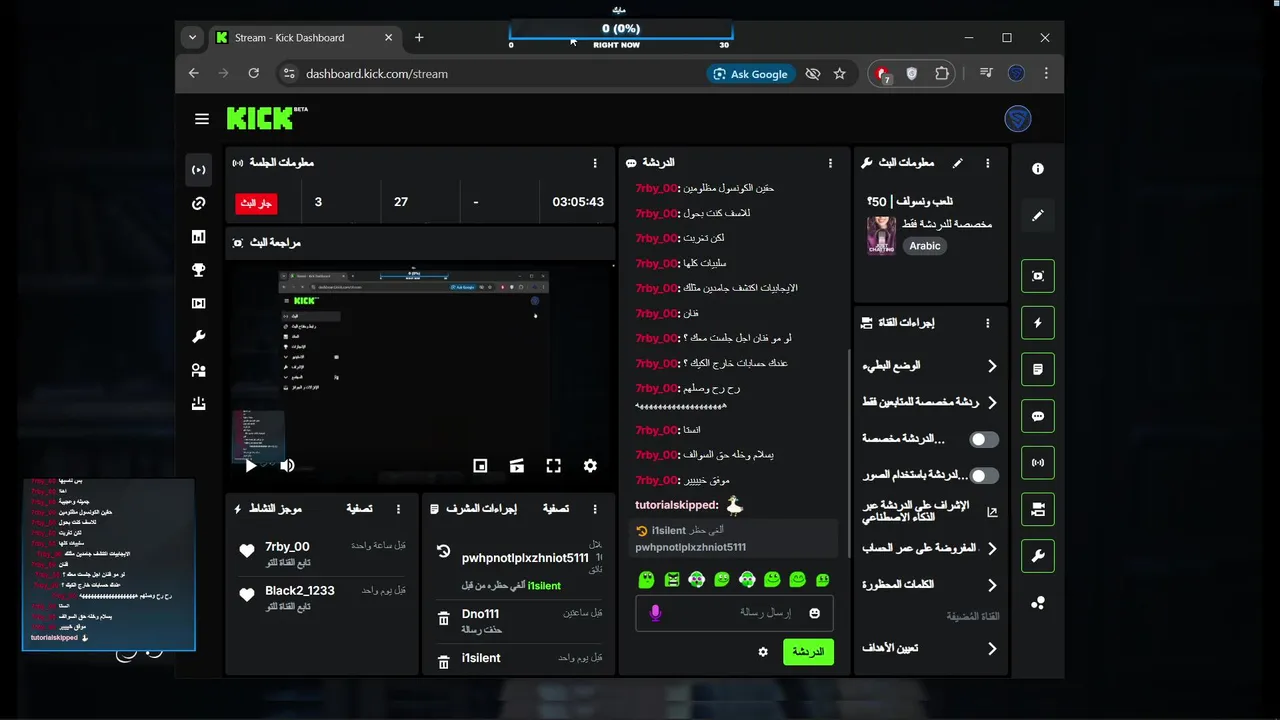Open the trophy achievements icon in the left sidebar
This screenshot has width=1280, height=720.
point(199,269)
